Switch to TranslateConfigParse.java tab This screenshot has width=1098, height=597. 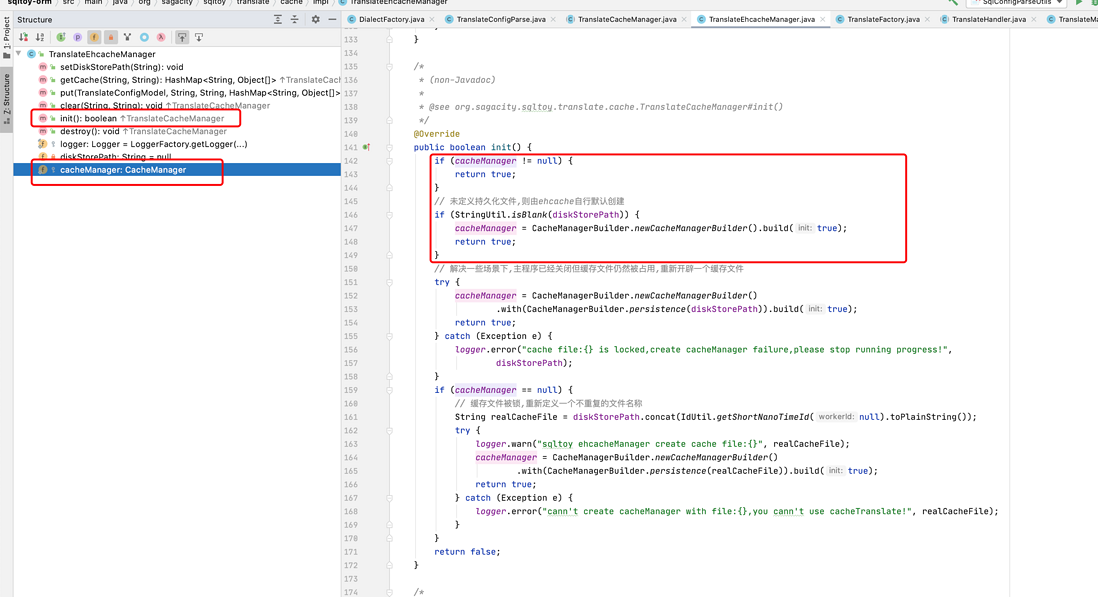[501, 20]
